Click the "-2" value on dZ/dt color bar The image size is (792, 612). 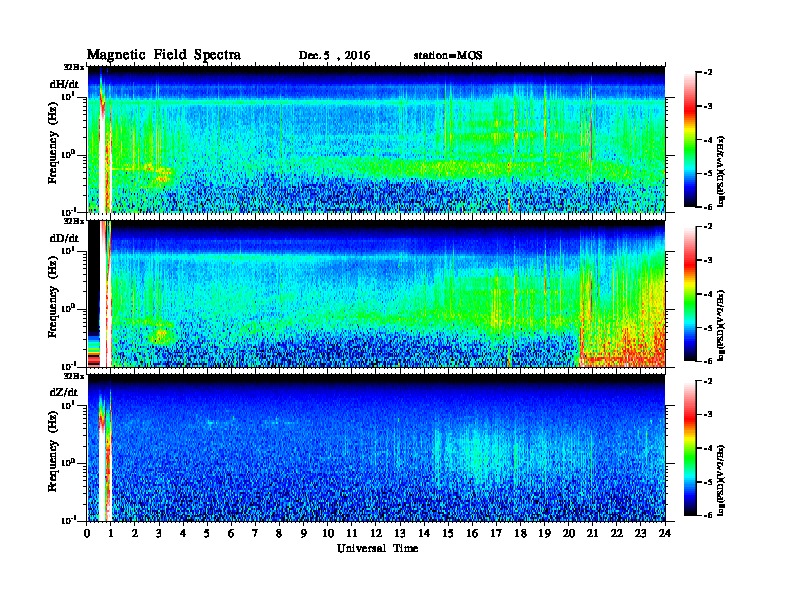708,381
